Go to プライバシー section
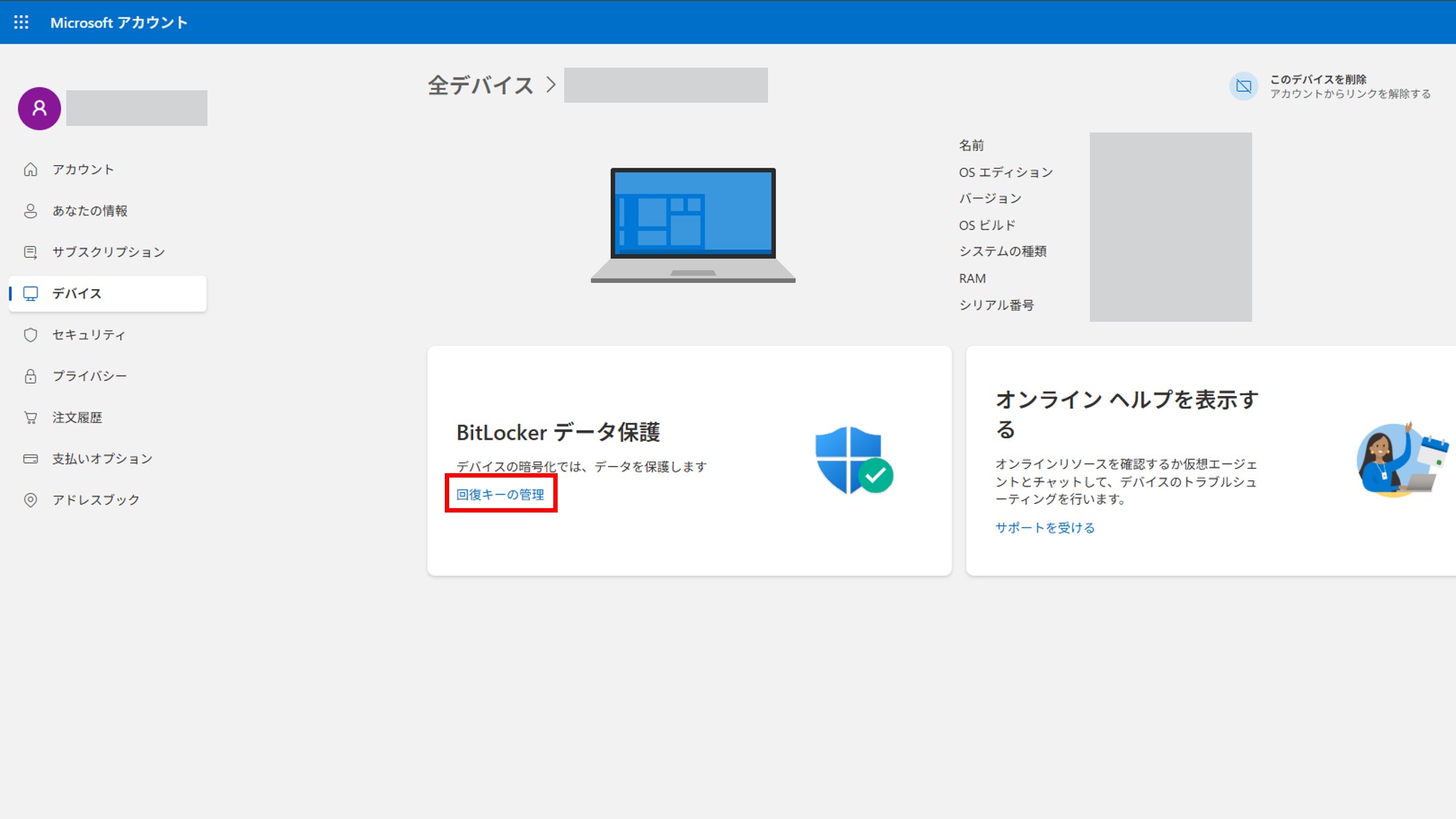1456x819 pixels. click(108, 376)
